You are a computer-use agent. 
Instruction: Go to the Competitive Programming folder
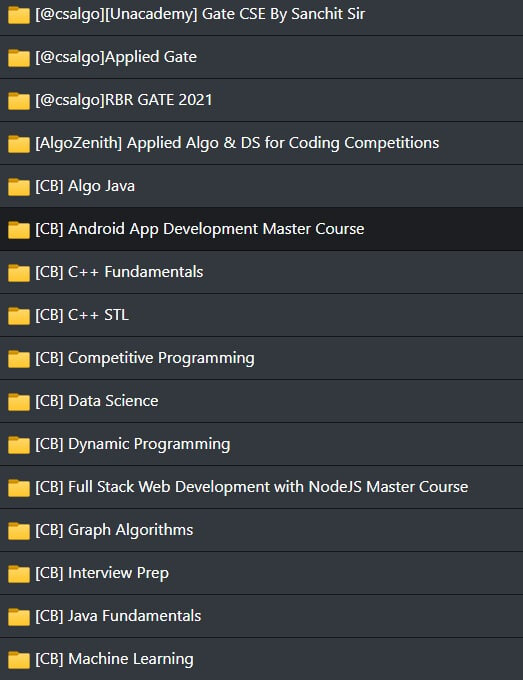pos(262,358)
